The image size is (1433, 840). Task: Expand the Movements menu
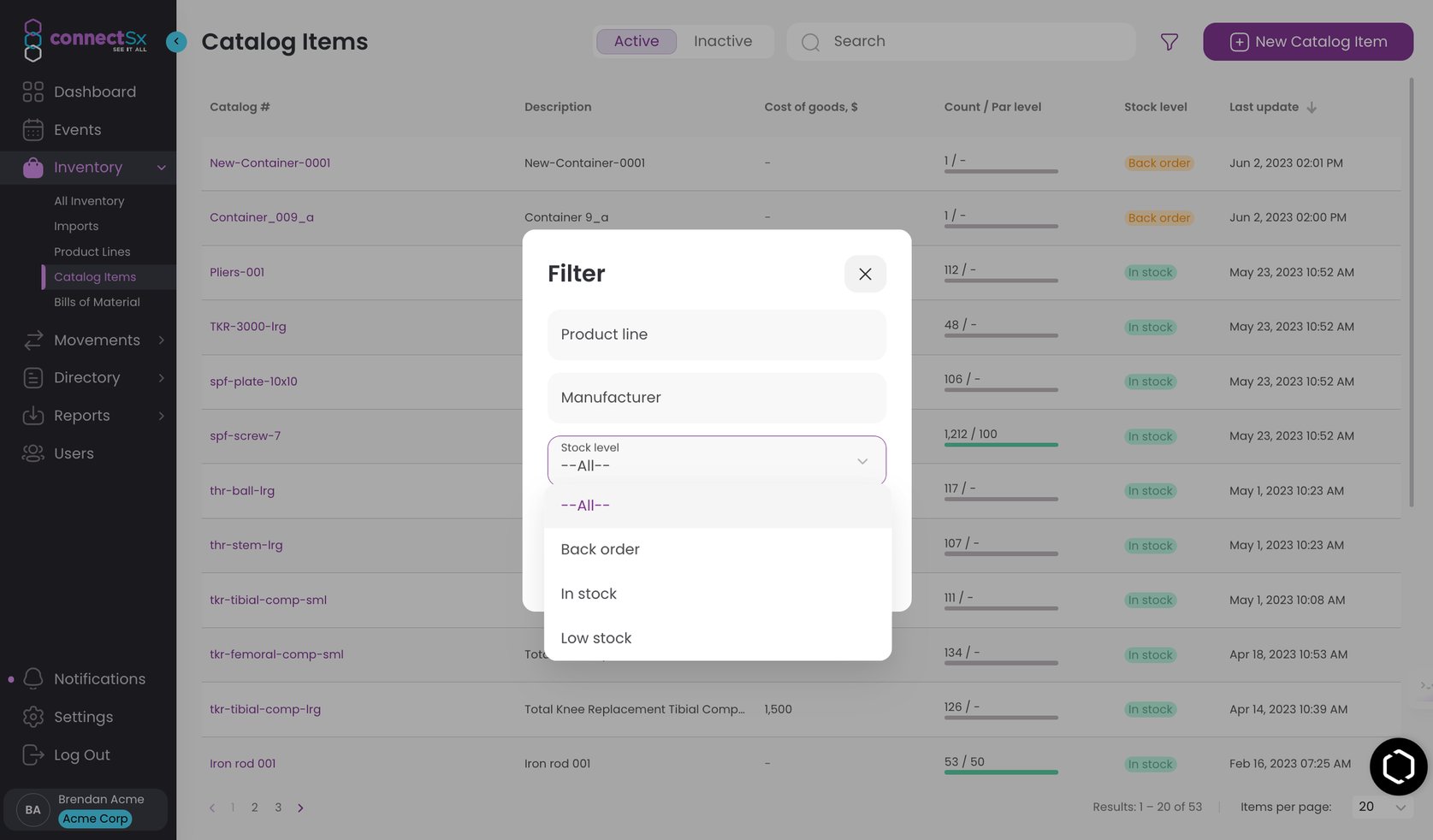(97, 340)
